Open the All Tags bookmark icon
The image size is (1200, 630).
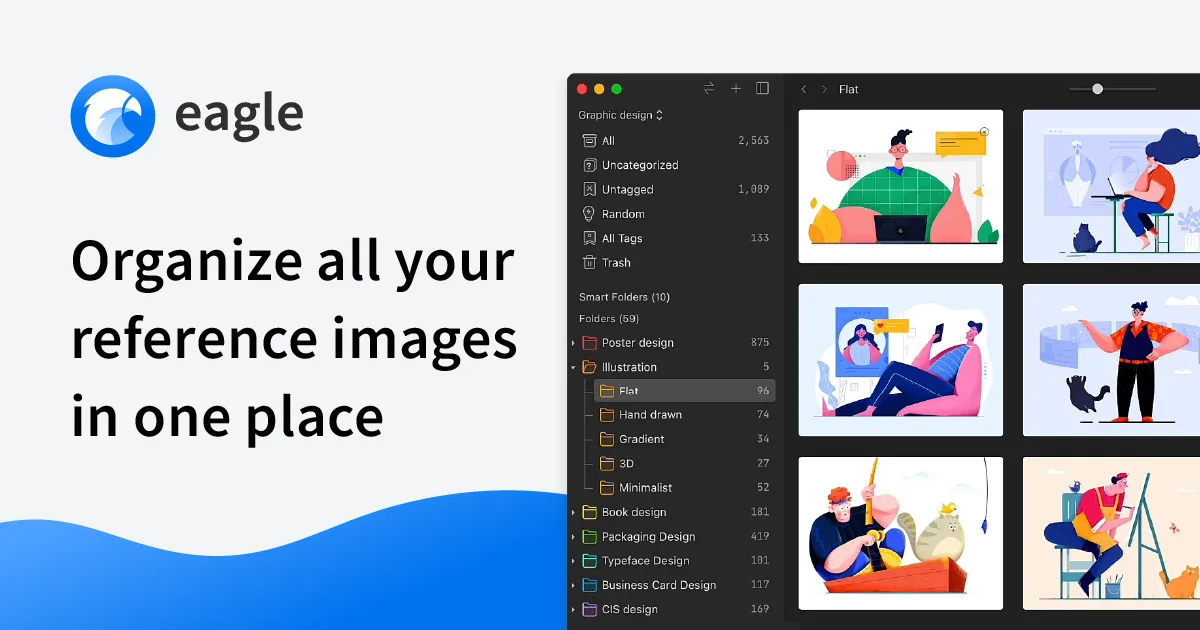[x=590, y=238]
